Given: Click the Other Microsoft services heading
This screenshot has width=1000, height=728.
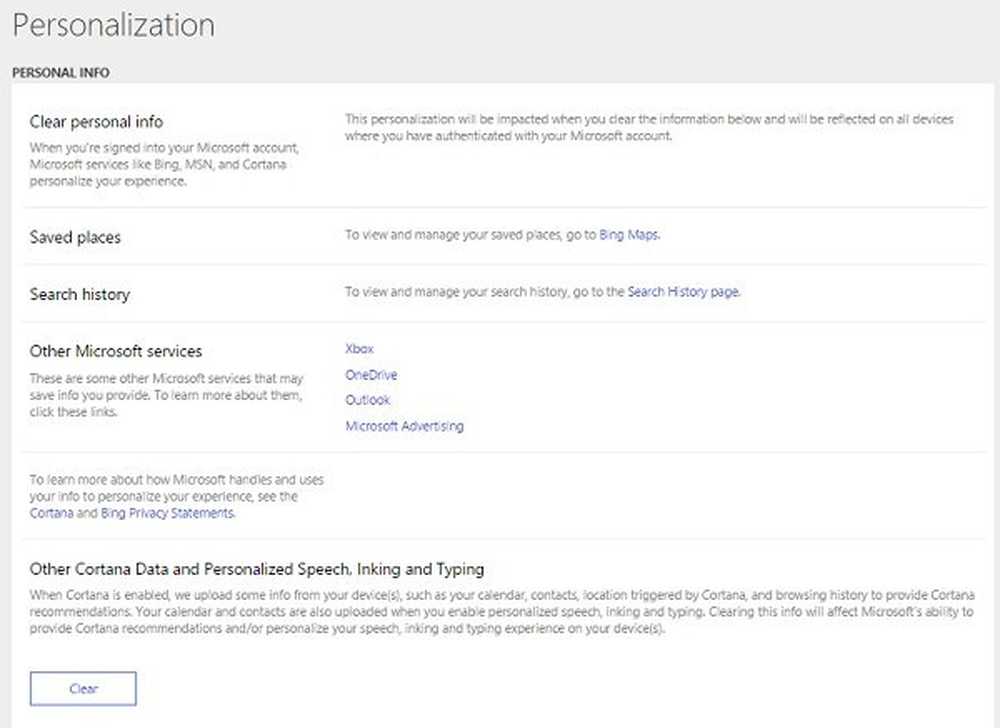Looking at the screenshot, I should tap(116, 351).
